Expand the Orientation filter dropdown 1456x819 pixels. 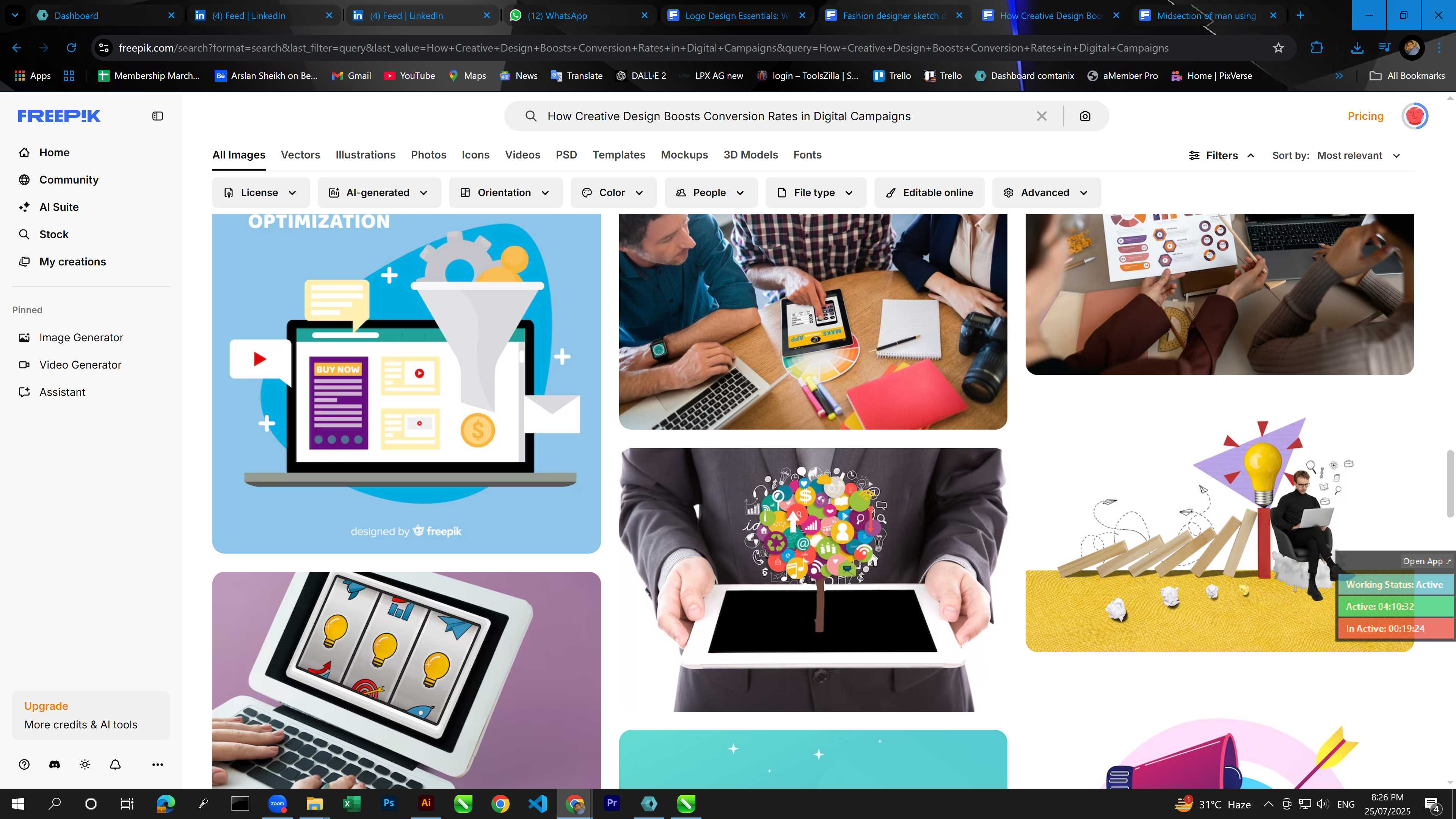(x=506, y=193)
